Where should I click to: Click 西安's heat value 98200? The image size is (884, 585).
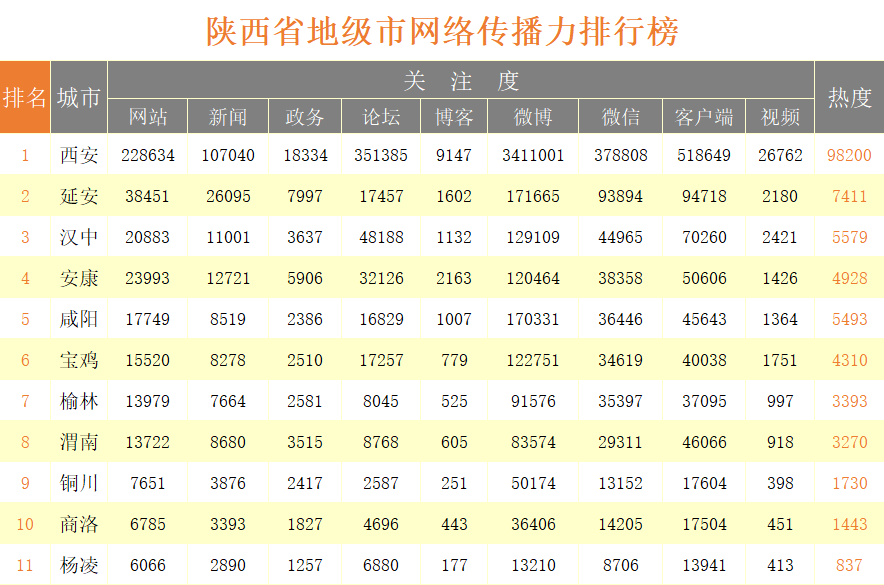849,155
